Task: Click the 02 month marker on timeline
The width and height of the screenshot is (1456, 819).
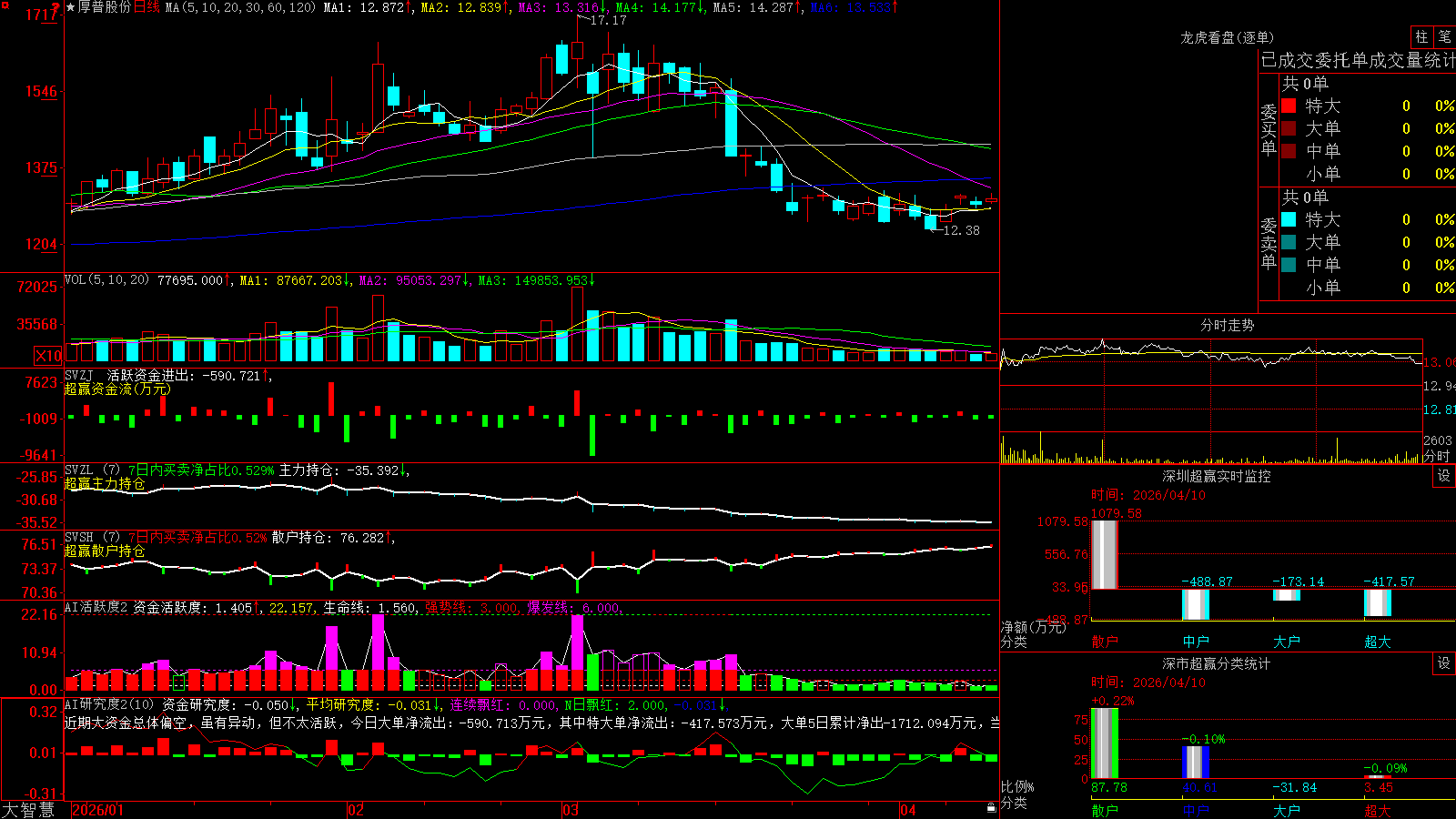Action: [356, 810]
